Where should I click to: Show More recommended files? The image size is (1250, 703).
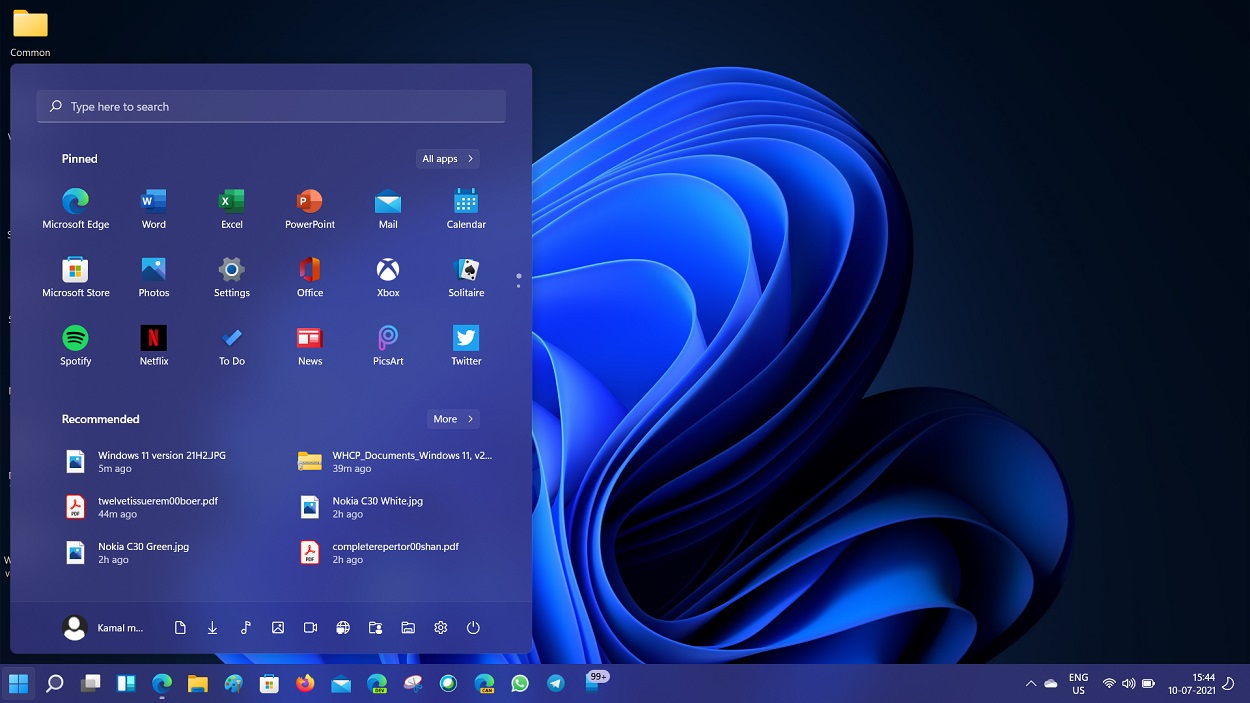pos(453,418)
